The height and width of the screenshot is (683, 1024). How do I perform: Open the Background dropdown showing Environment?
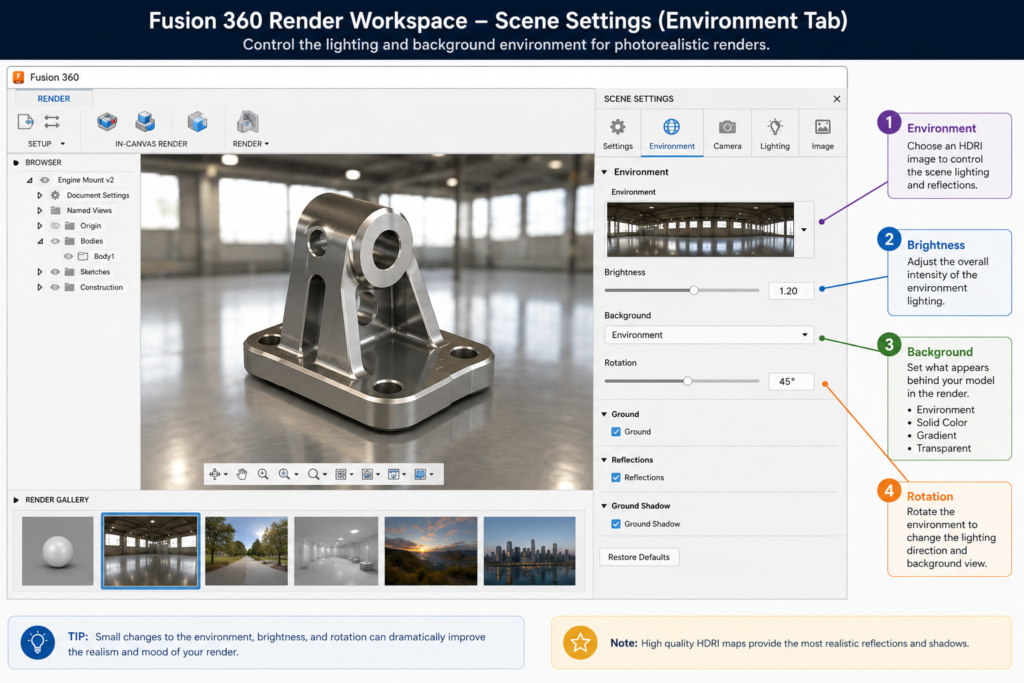[x=709, y=335]
